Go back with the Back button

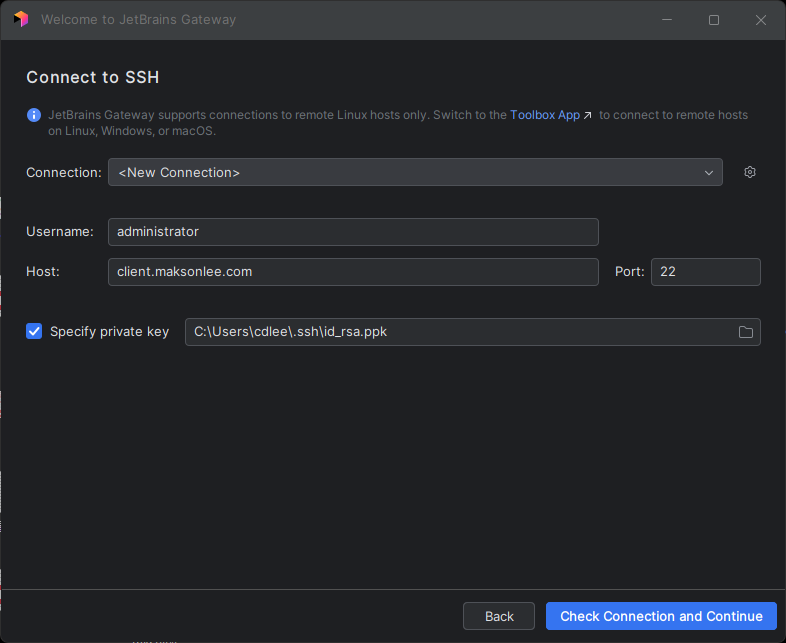click(499, 616)
